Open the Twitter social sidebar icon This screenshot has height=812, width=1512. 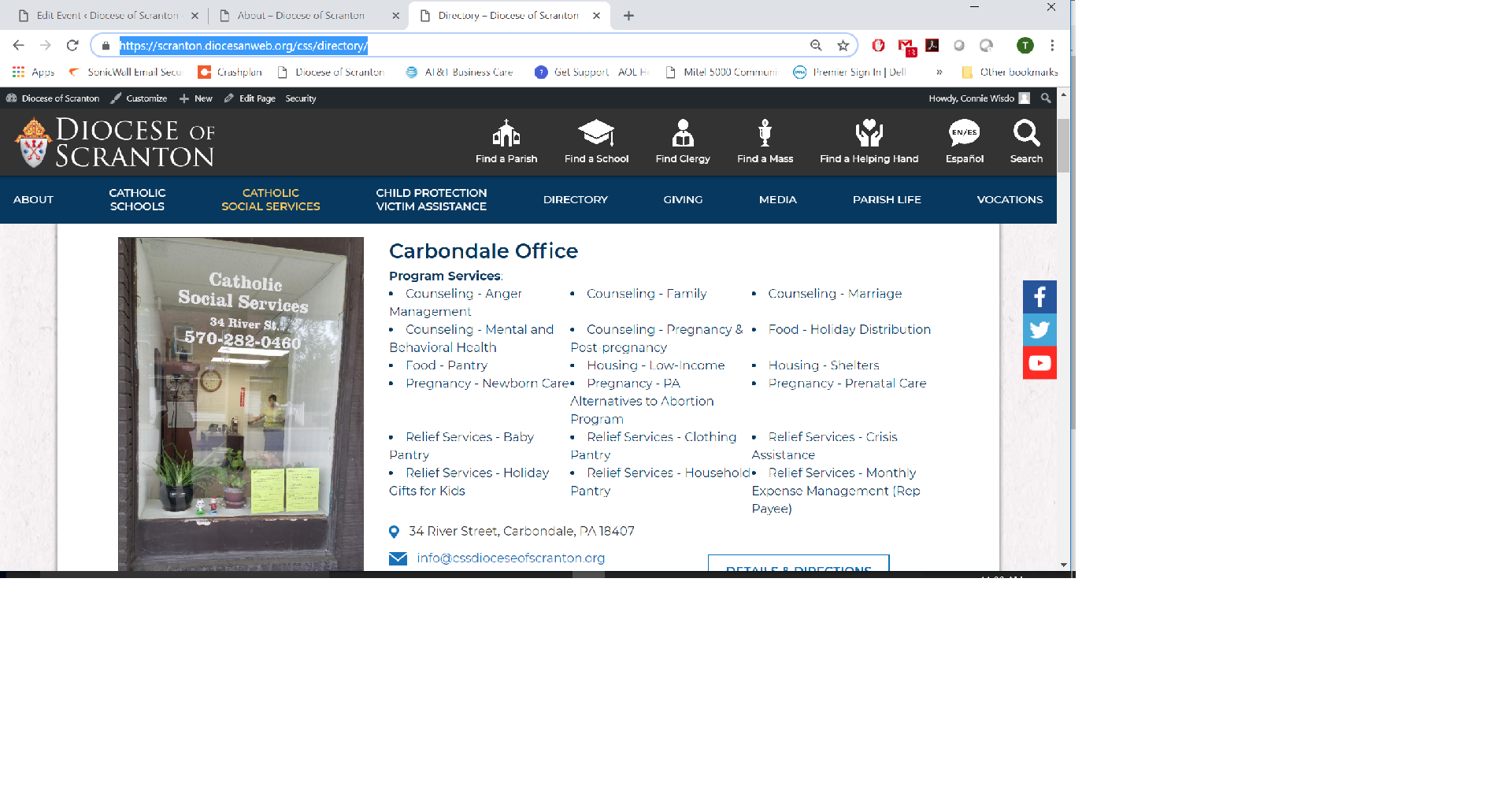pyautogui.click(x=1039, y=330)
